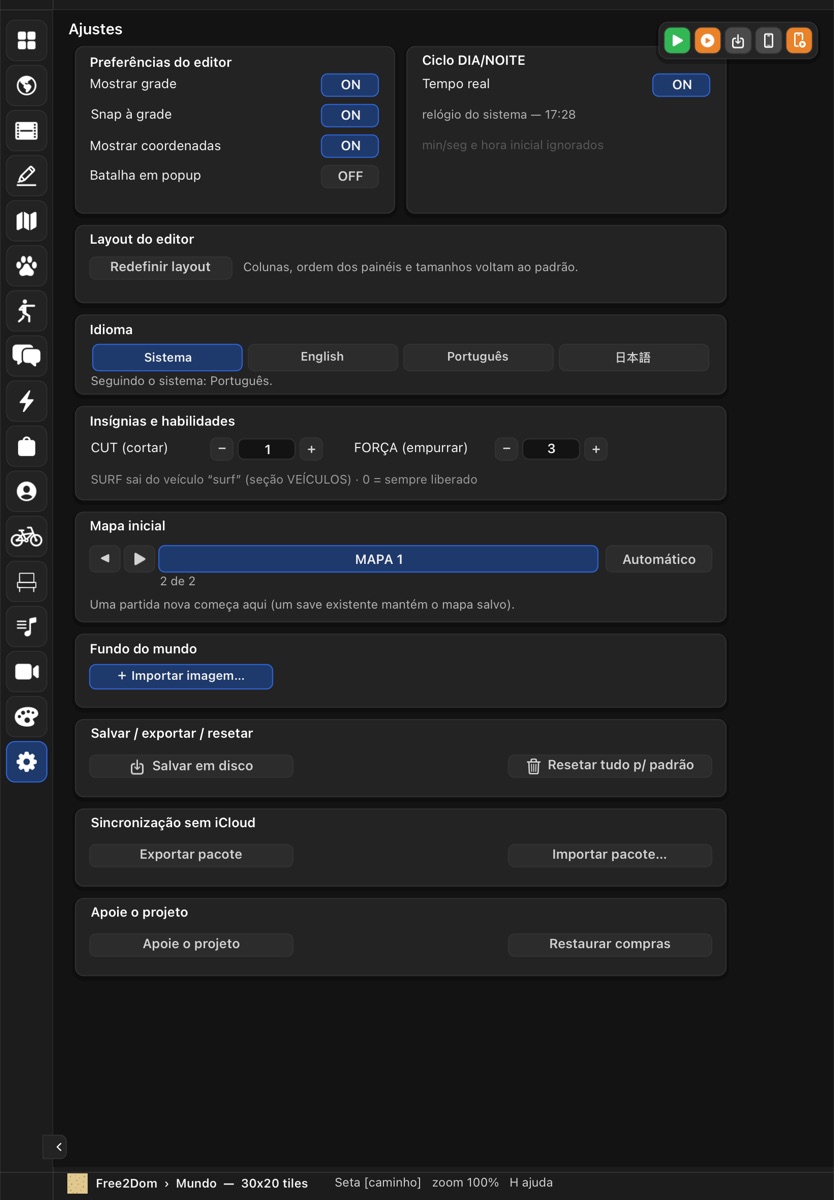Select the pencil edit icon in sidebar
Viewport: 834px width, 1200px height.
tap(27, 176)
